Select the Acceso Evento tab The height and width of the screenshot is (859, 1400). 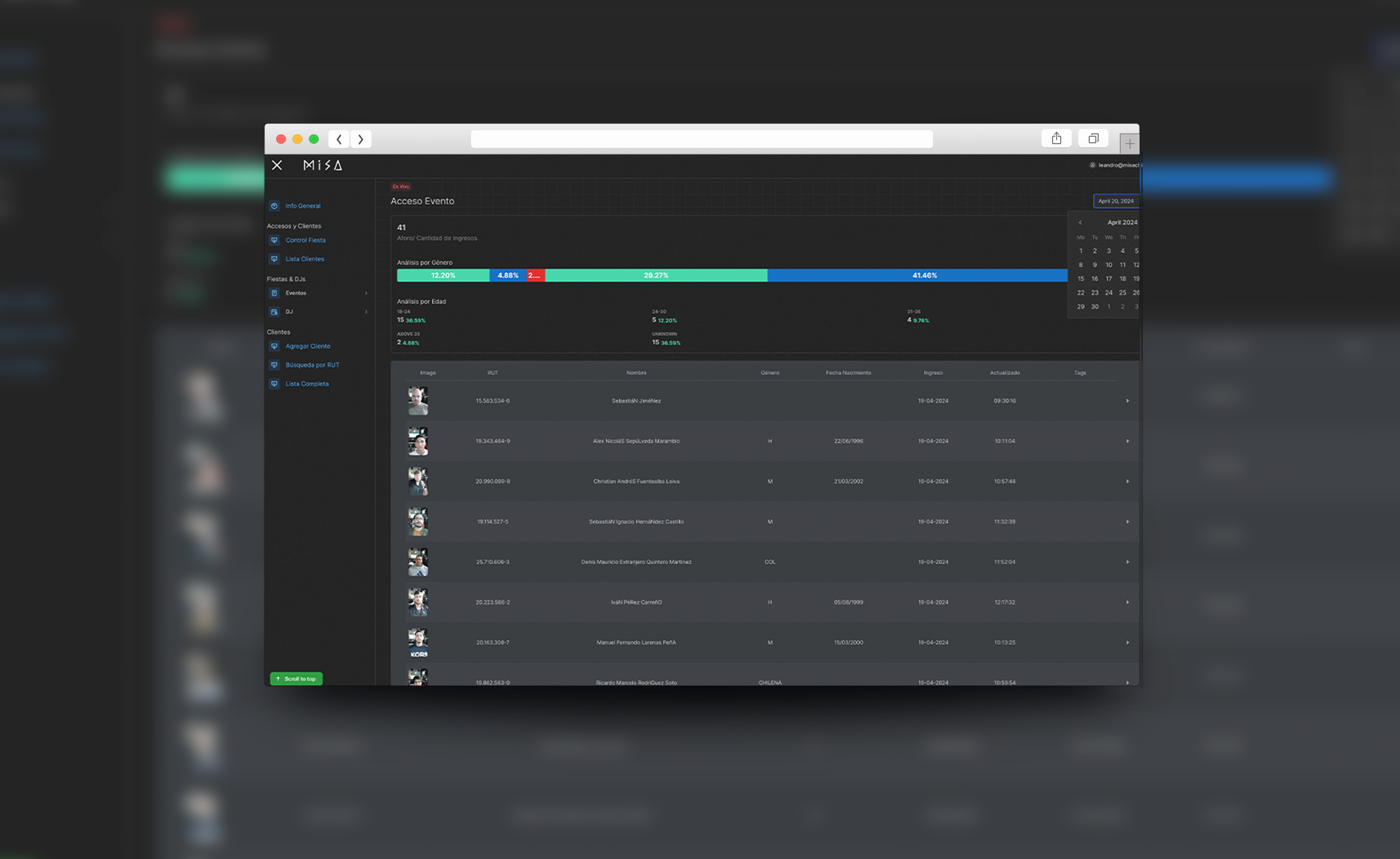coord(422,201)
